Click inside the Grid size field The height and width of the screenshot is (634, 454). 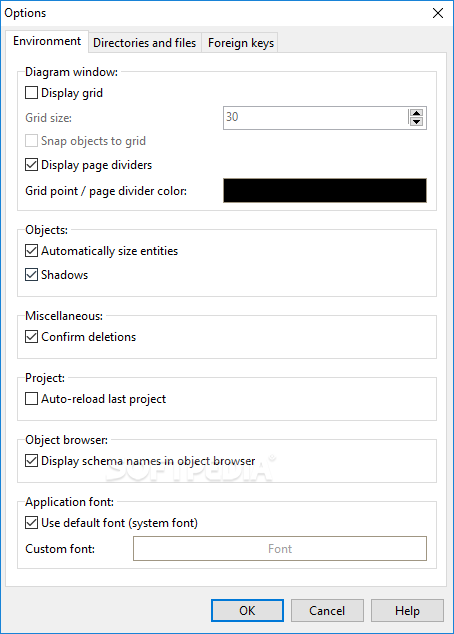tap(316, 118)
